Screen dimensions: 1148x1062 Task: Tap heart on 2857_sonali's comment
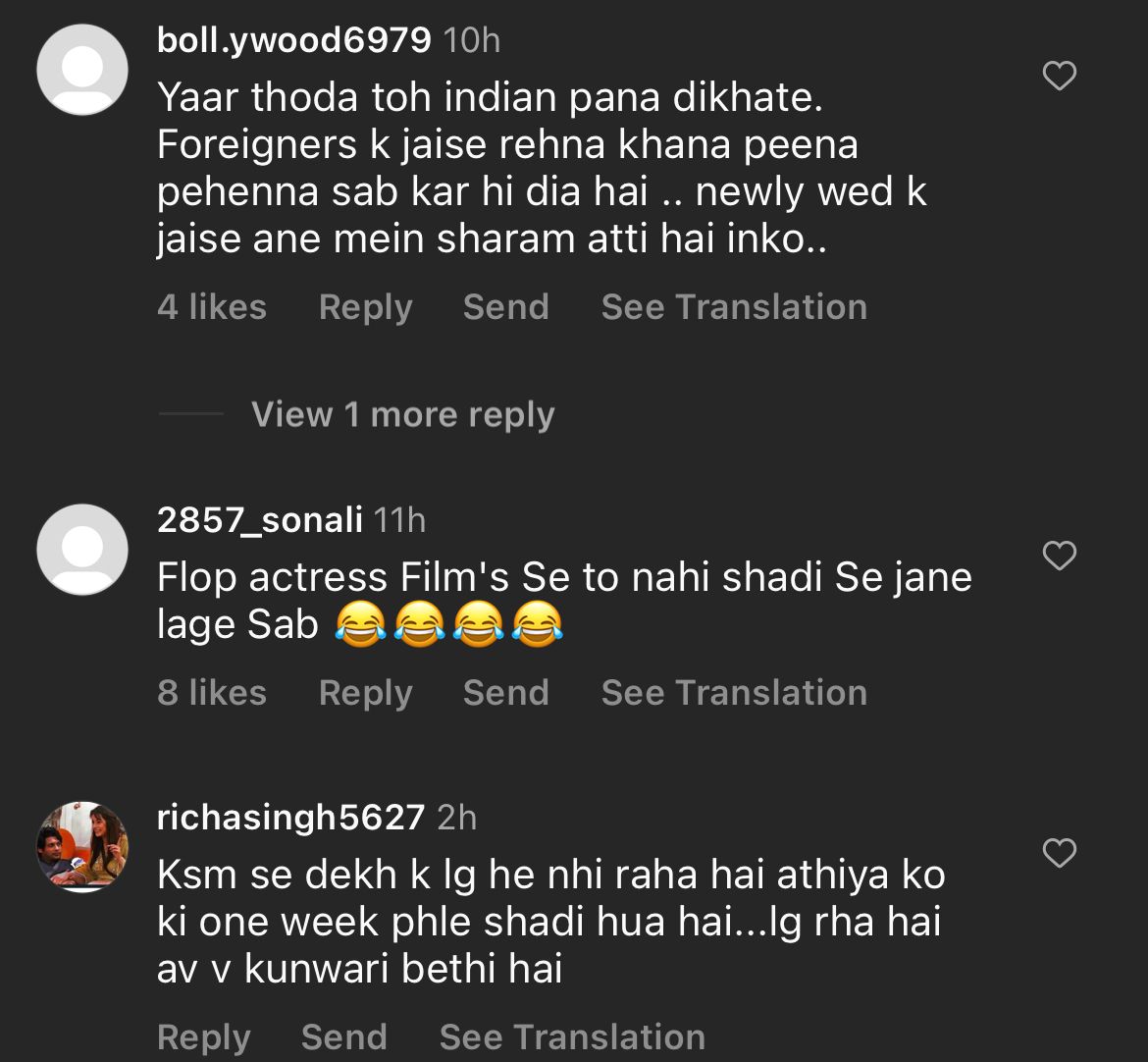(1059, 557)
